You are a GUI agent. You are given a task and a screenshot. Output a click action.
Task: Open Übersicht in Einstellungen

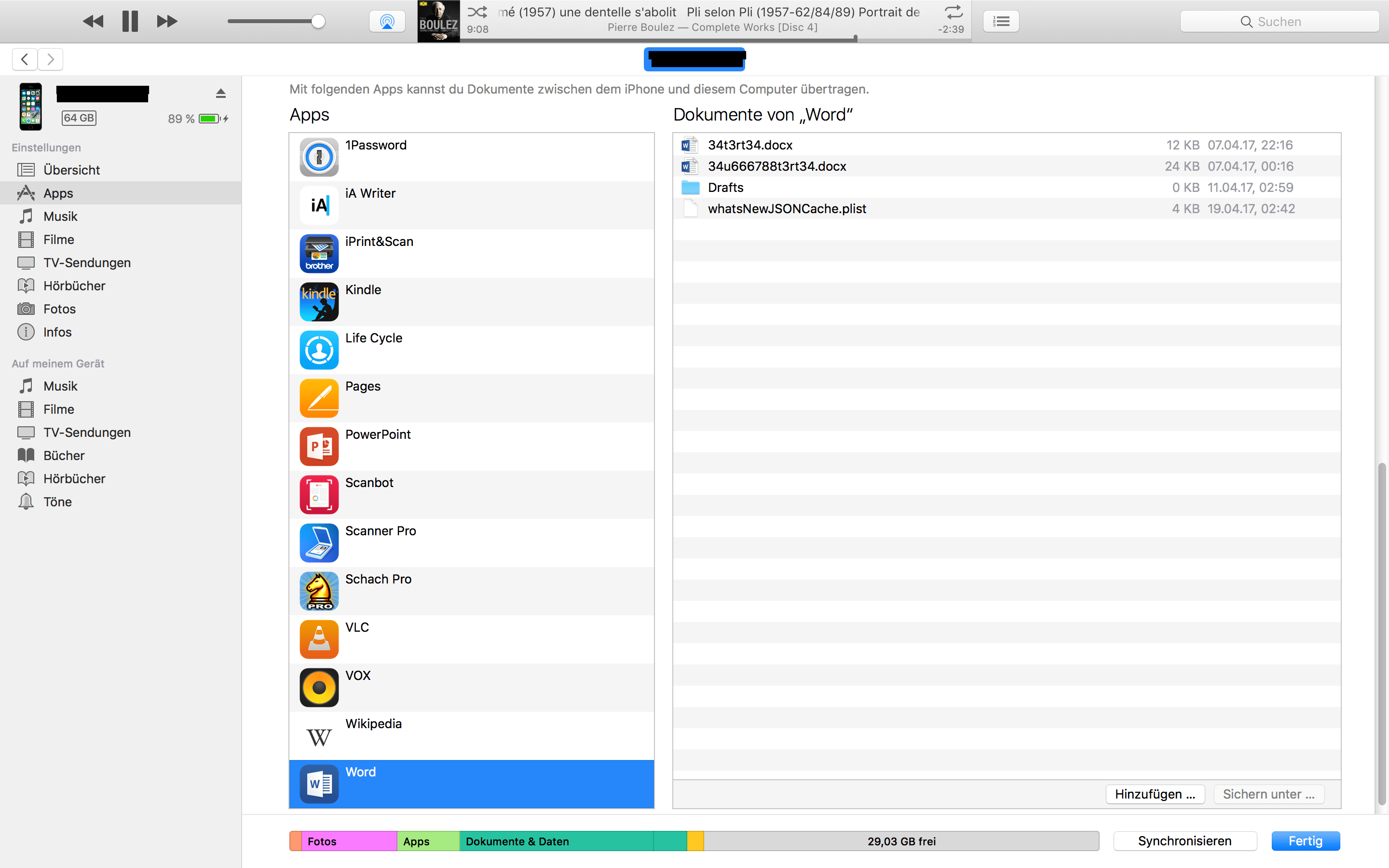[121, 170]
